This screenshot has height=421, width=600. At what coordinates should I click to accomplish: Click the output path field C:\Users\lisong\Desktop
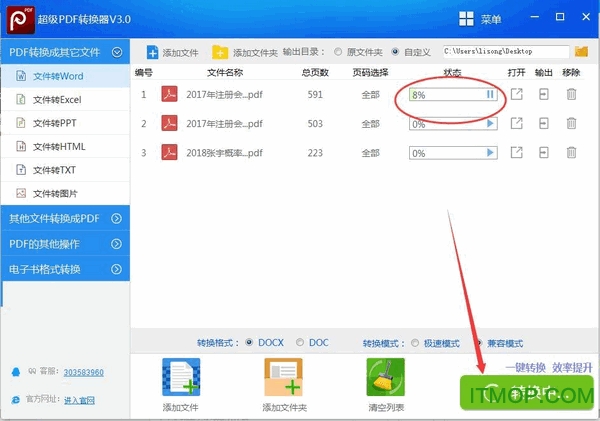506,51
